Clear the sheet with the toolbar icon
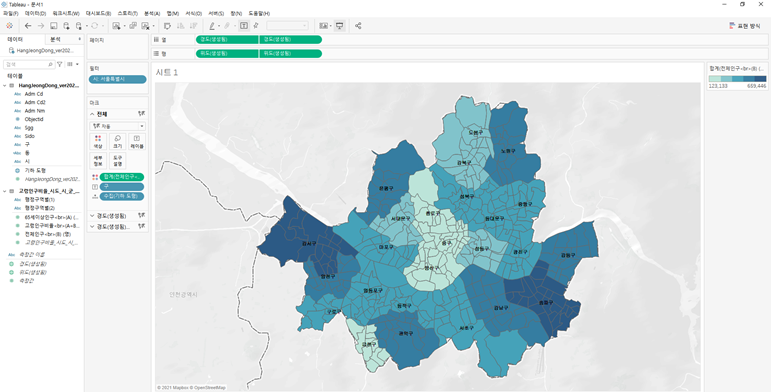 146,26
